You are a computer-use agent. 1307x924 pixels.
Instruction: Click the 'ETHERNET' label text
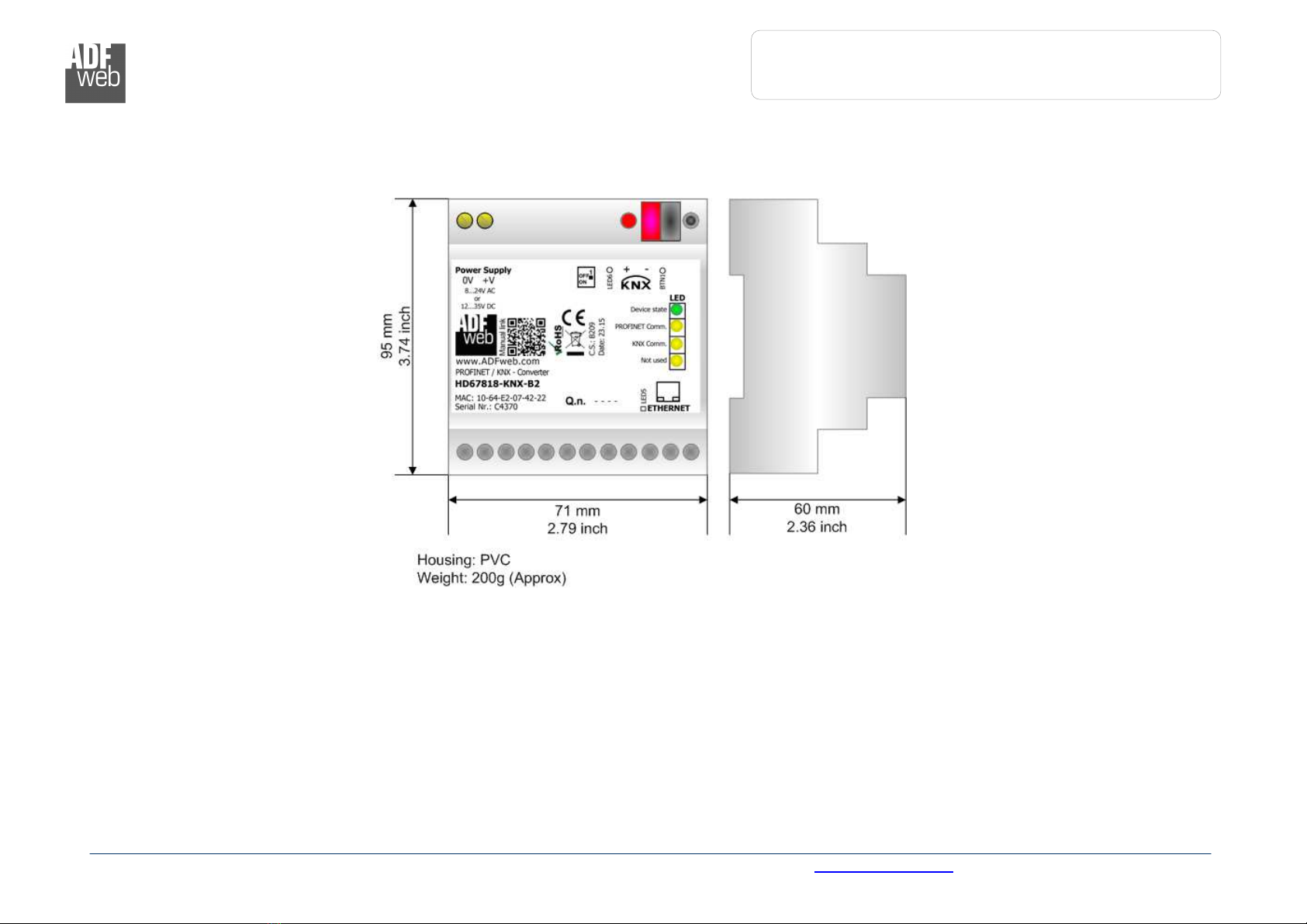(669, 408)
